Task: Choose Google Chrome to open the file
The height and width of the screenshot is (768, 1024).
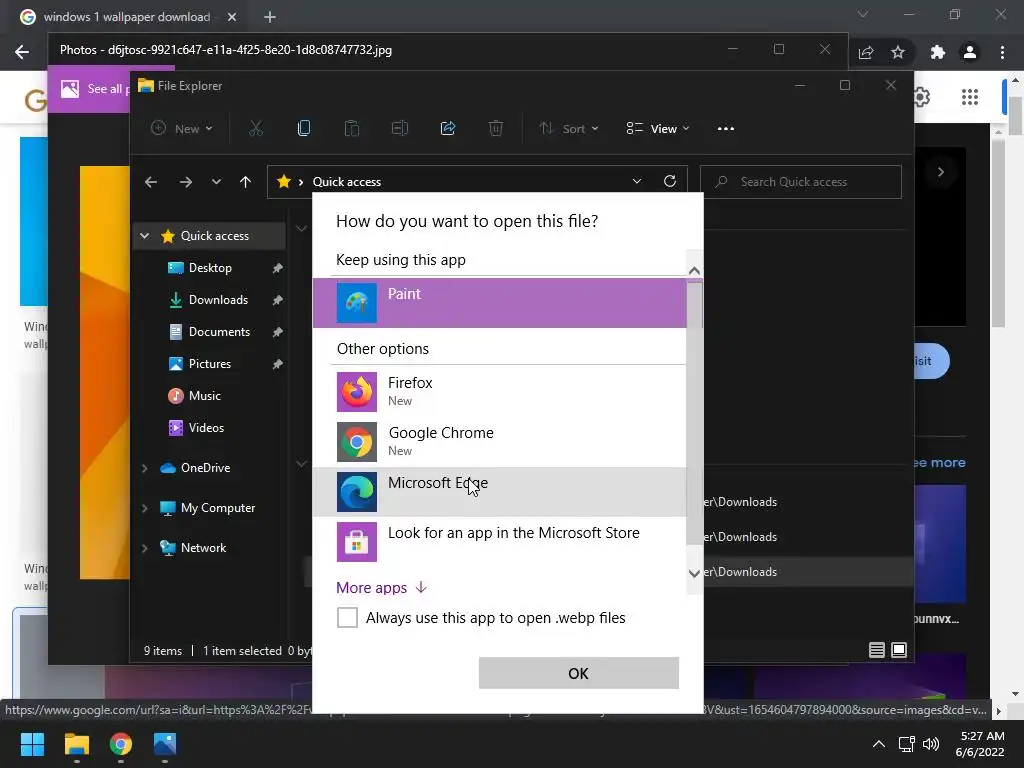Action: [500, 442]
